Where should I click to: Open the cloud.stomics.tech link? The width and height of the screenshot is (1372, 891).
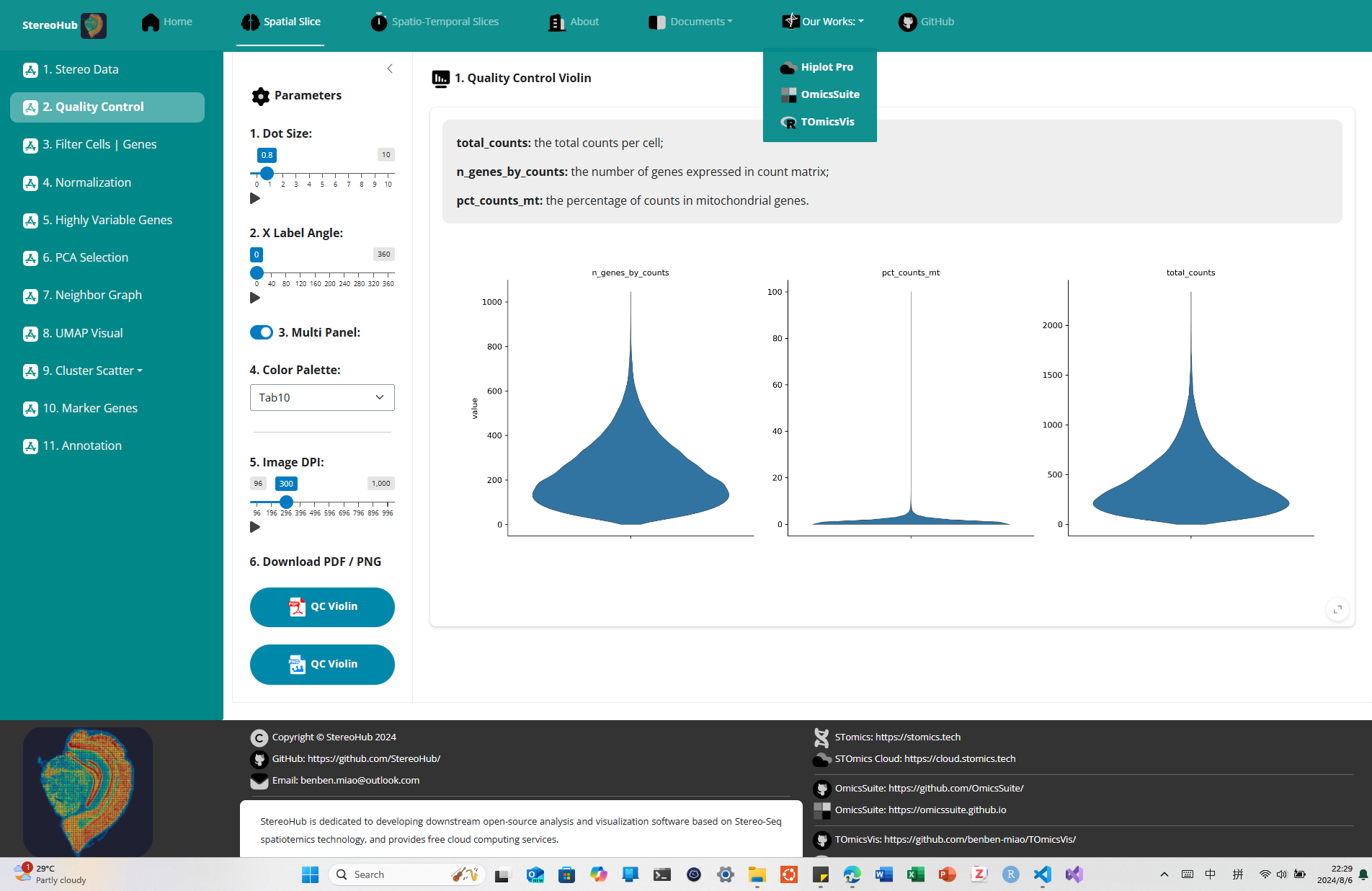click(x=959, y=759)
